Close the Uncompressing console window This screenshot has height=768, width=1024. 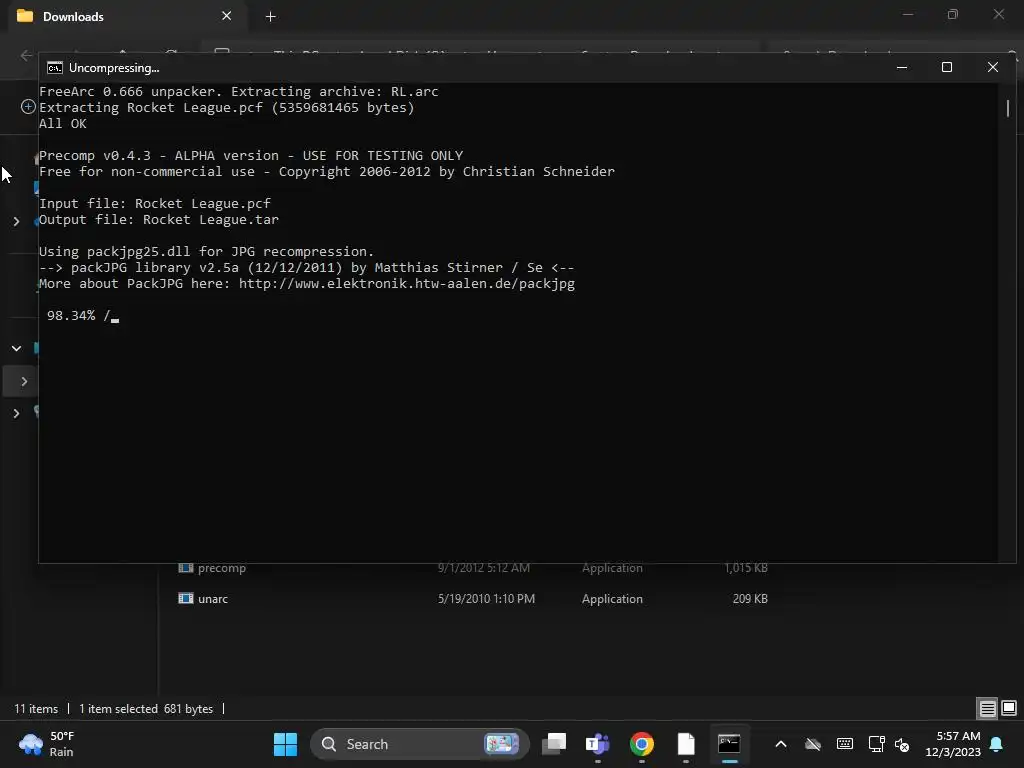tap(993, 67)
